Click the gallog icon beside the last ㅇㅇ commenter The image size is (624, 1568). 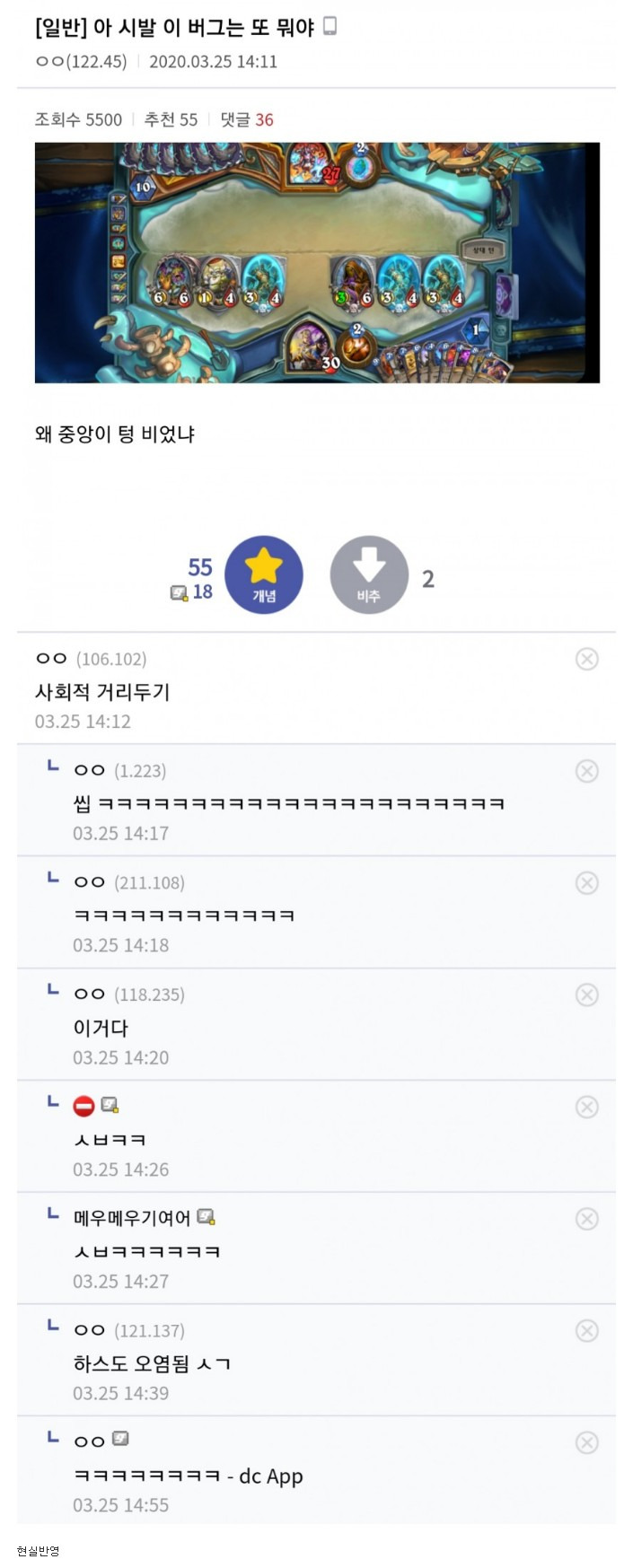click(120, 1440)
